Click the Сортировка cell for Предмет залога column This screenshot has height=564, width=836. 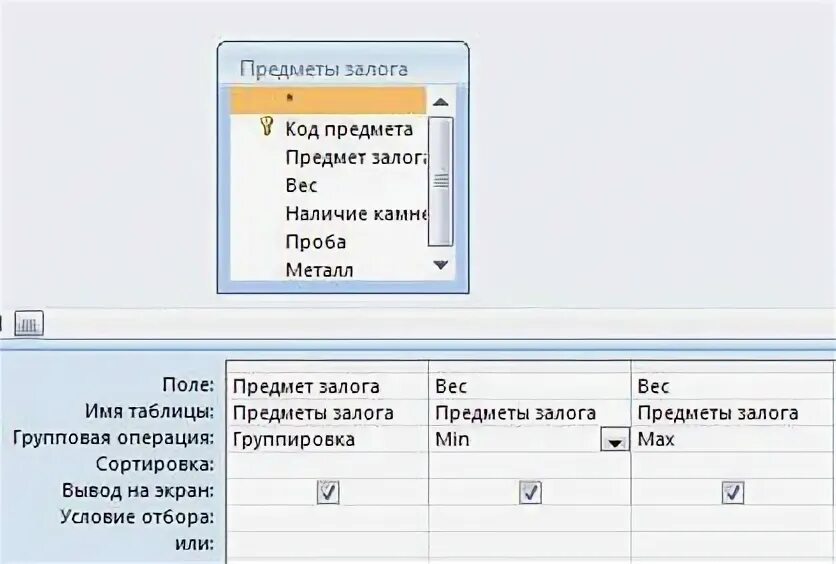coord(327,465)
